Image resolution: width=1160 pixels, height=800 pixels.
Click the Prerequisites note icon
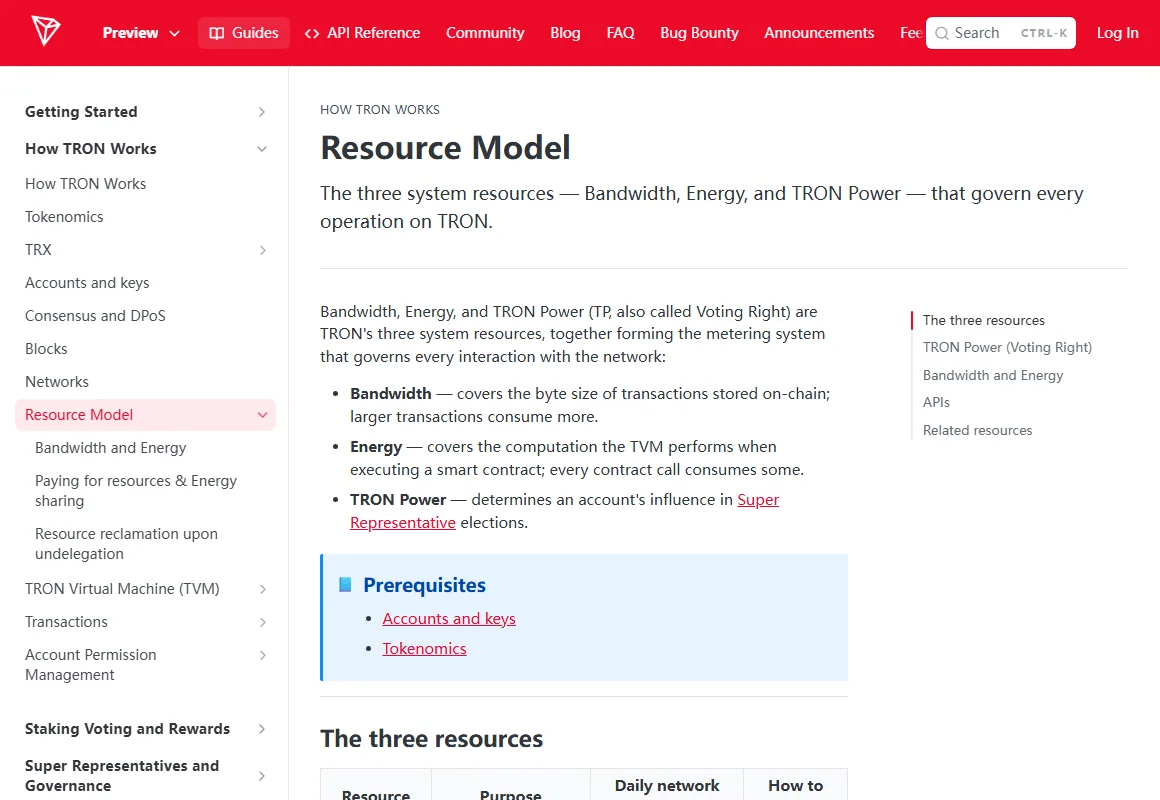[x=345, y=585]
